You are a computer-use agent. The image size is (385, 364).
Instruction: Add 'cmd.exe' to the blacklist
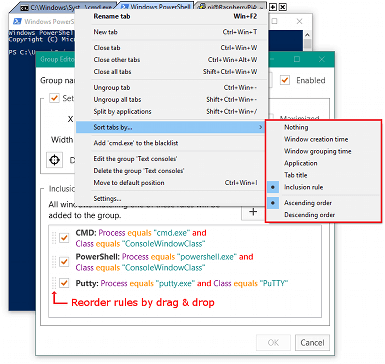171,143
